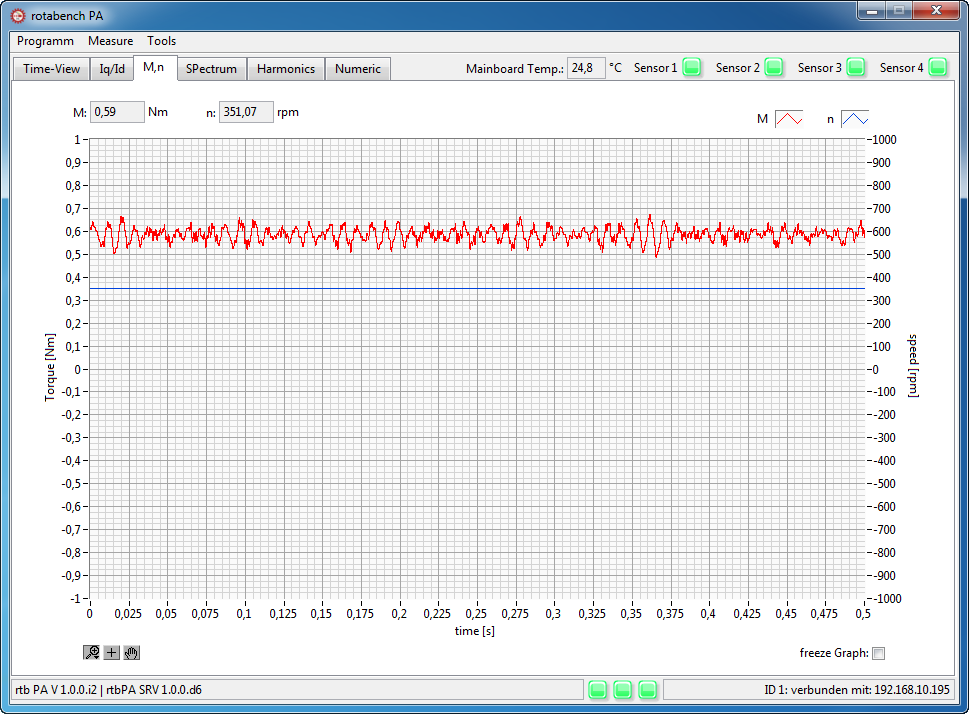
Task: Switch to the Iq/Id tab
Action: 112,69
